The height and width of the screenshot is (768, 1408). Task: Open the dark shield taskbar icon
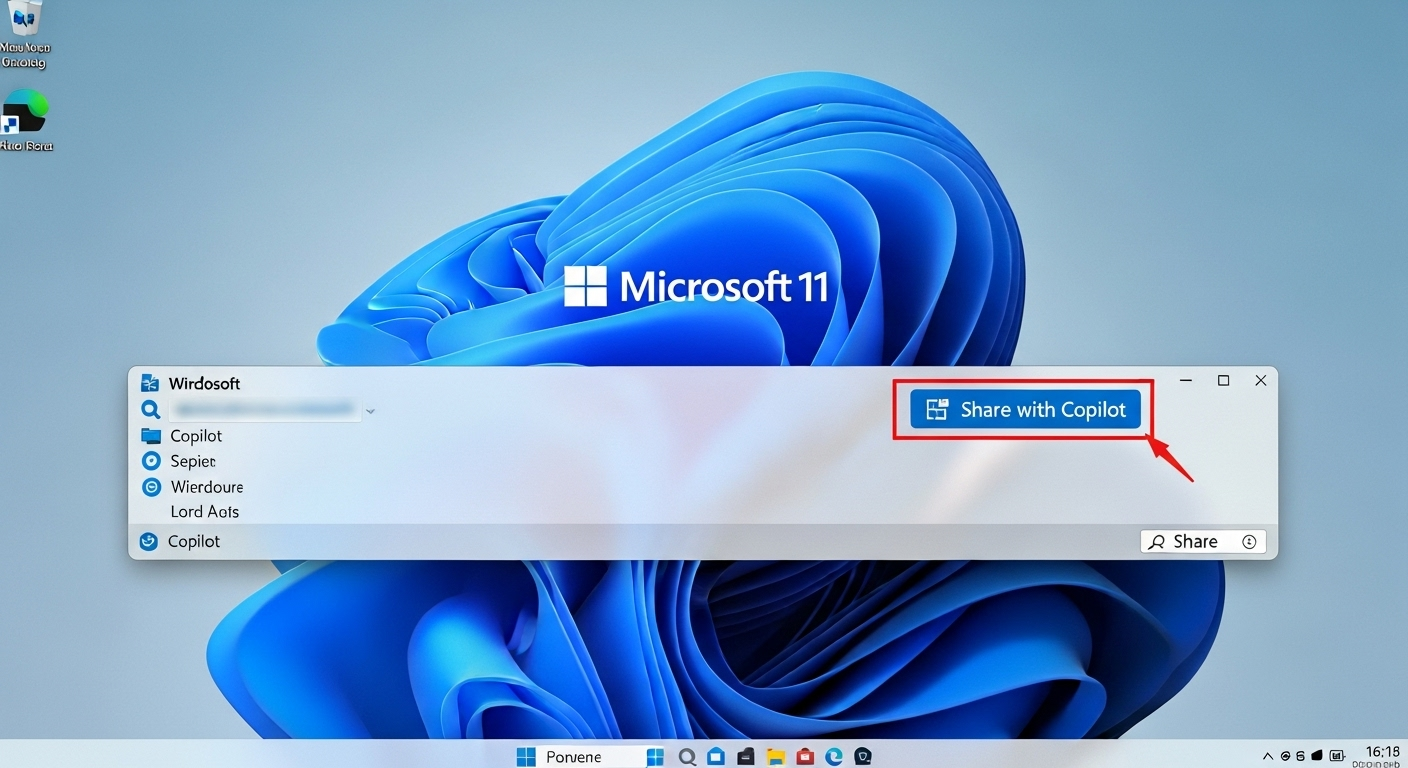(x=863, y=757)
